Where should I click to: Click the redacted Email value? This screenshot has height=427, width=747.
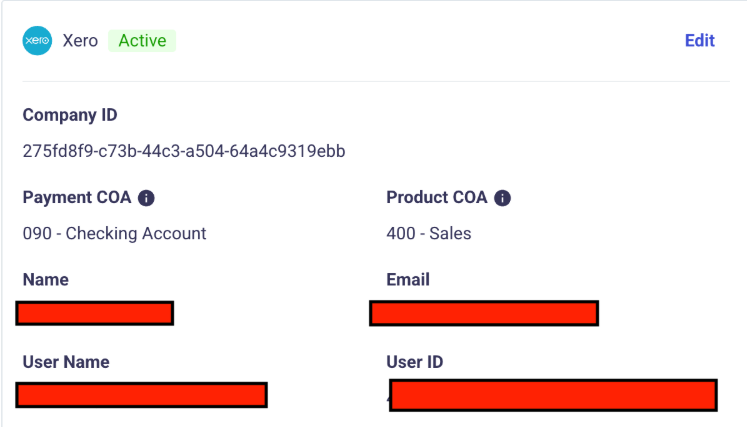[x=483, y=313]
